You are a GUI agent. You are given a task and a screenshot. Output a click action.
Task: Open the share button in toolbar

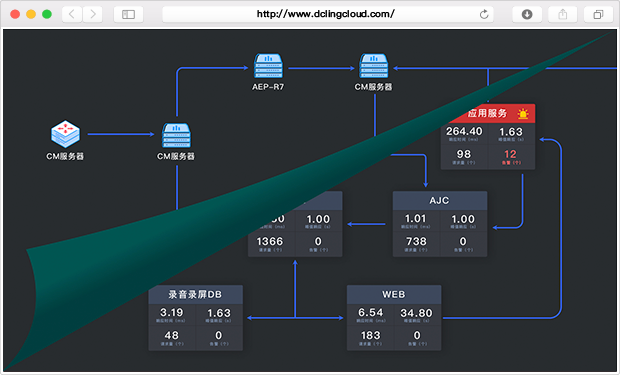[x=563, y=14]
